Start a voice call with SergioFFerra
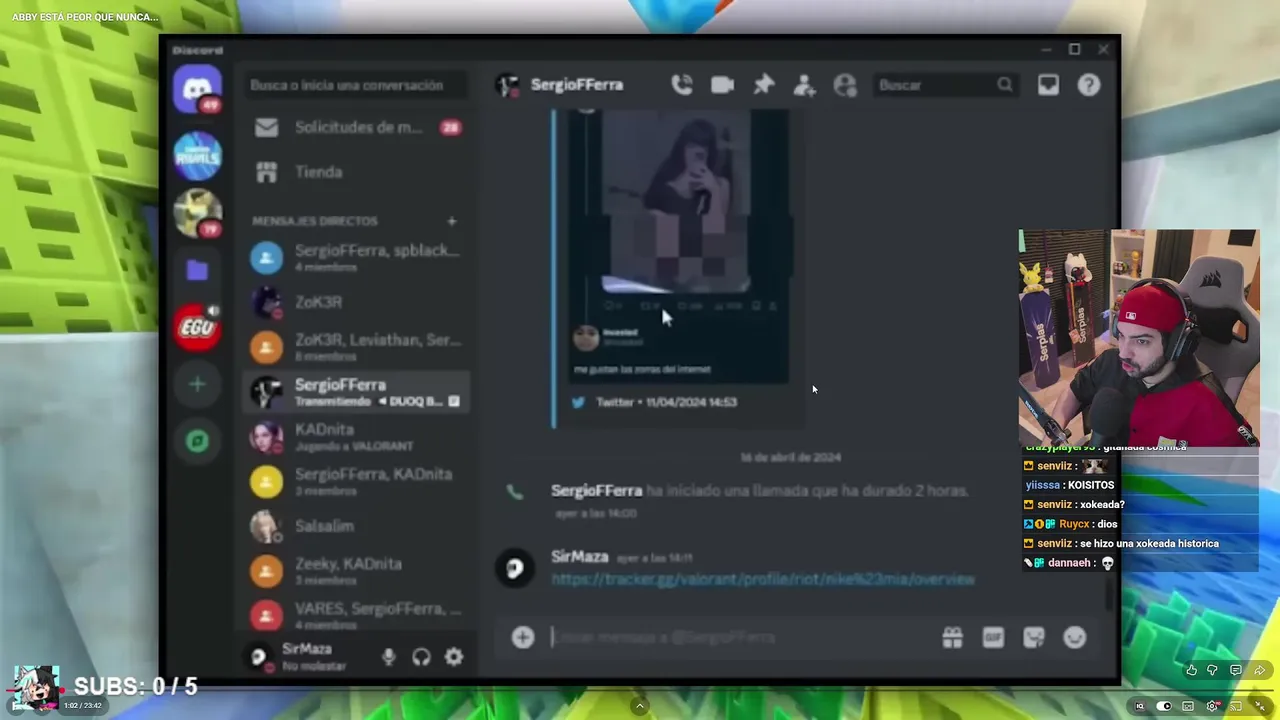This screenshot has height=720, width=1280. pos(682,85)
